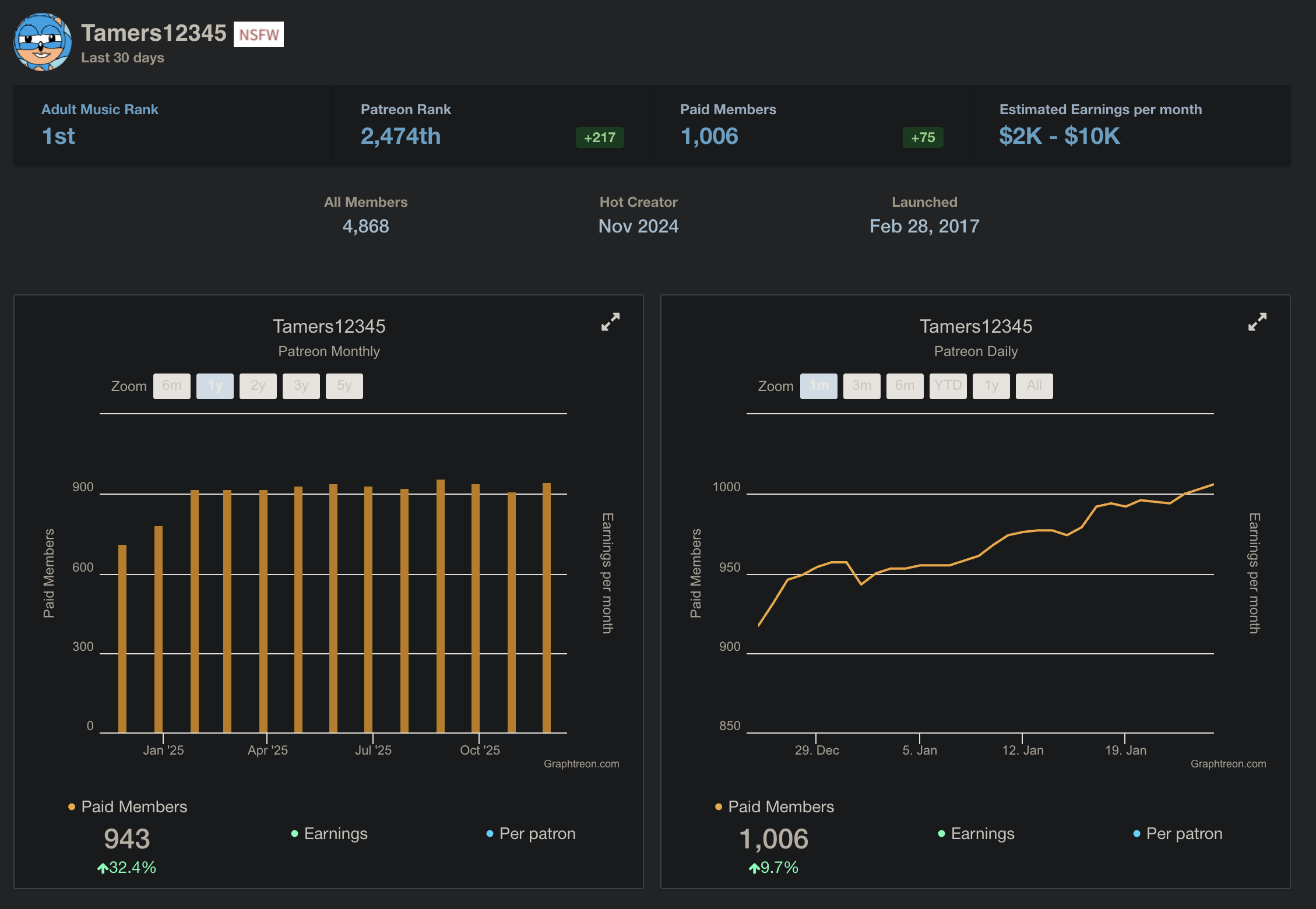
Task: Click the NSFW badge
Action: [258, 35]
